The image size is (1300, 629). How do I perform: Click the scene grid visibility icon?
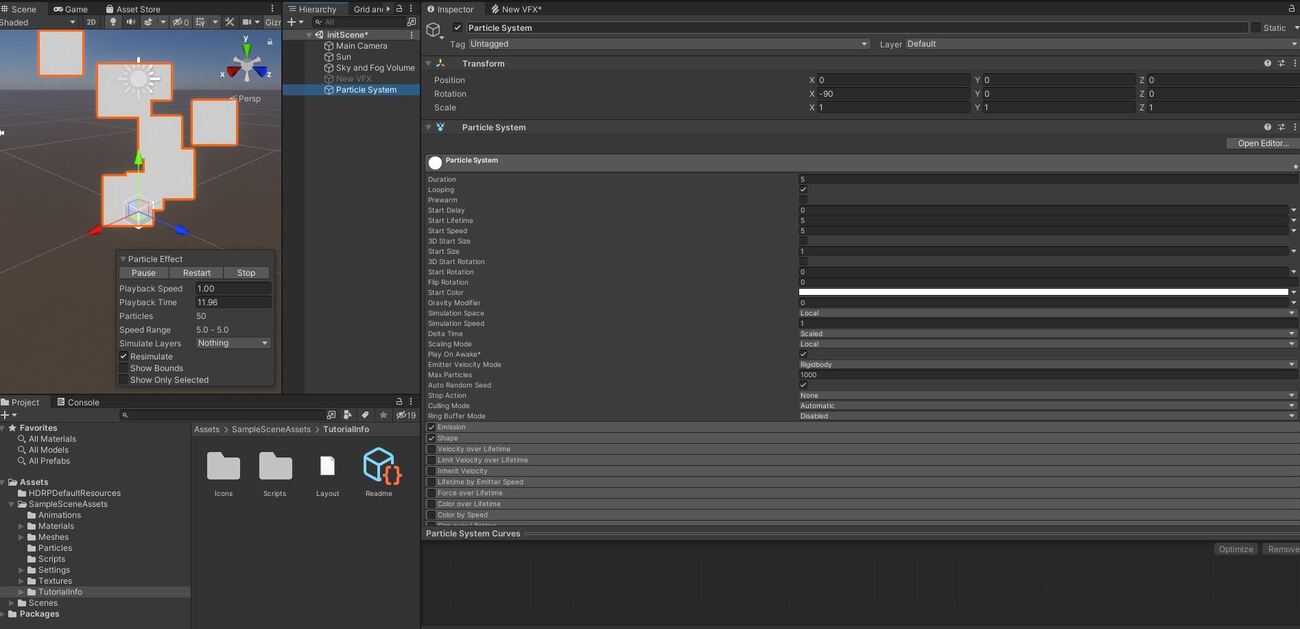(x=202, y=22)
